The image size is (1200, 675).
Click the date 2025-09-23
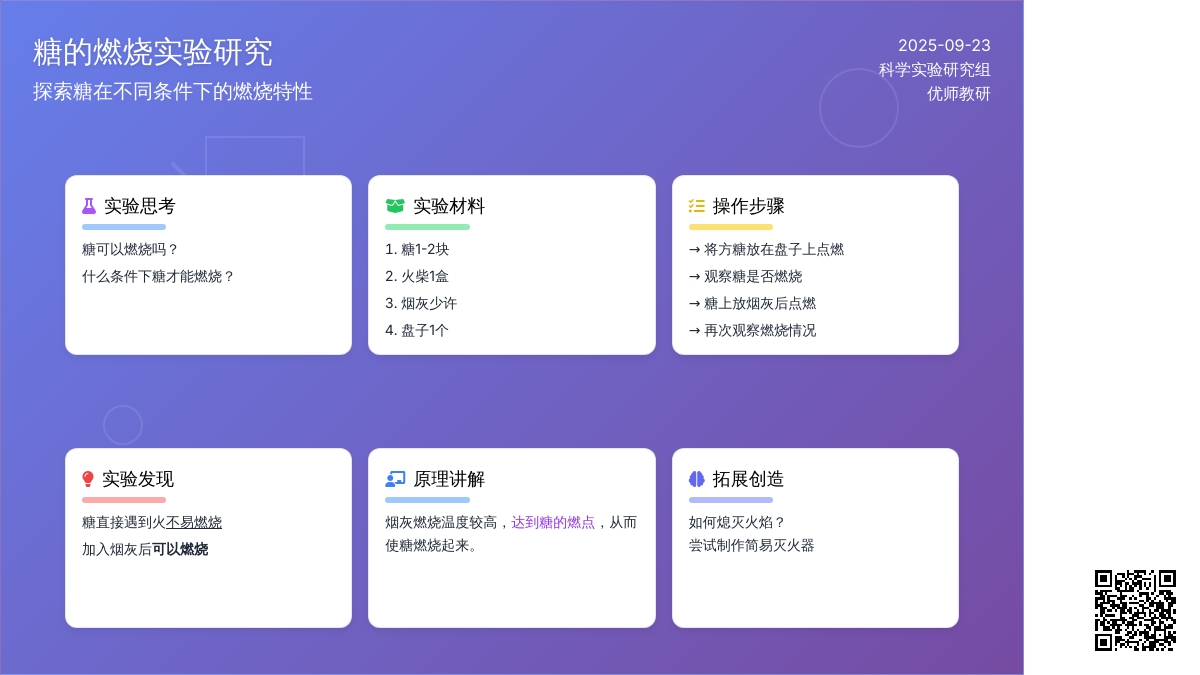click(944, 46)
